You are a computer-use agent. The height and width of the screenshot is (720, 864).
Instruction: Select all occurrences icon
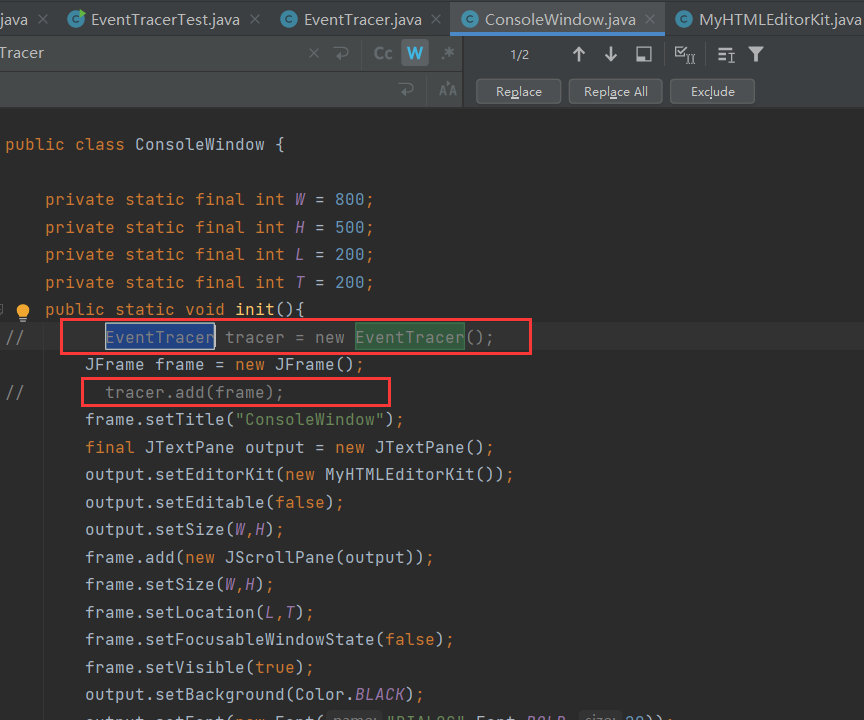click(685, 55)
